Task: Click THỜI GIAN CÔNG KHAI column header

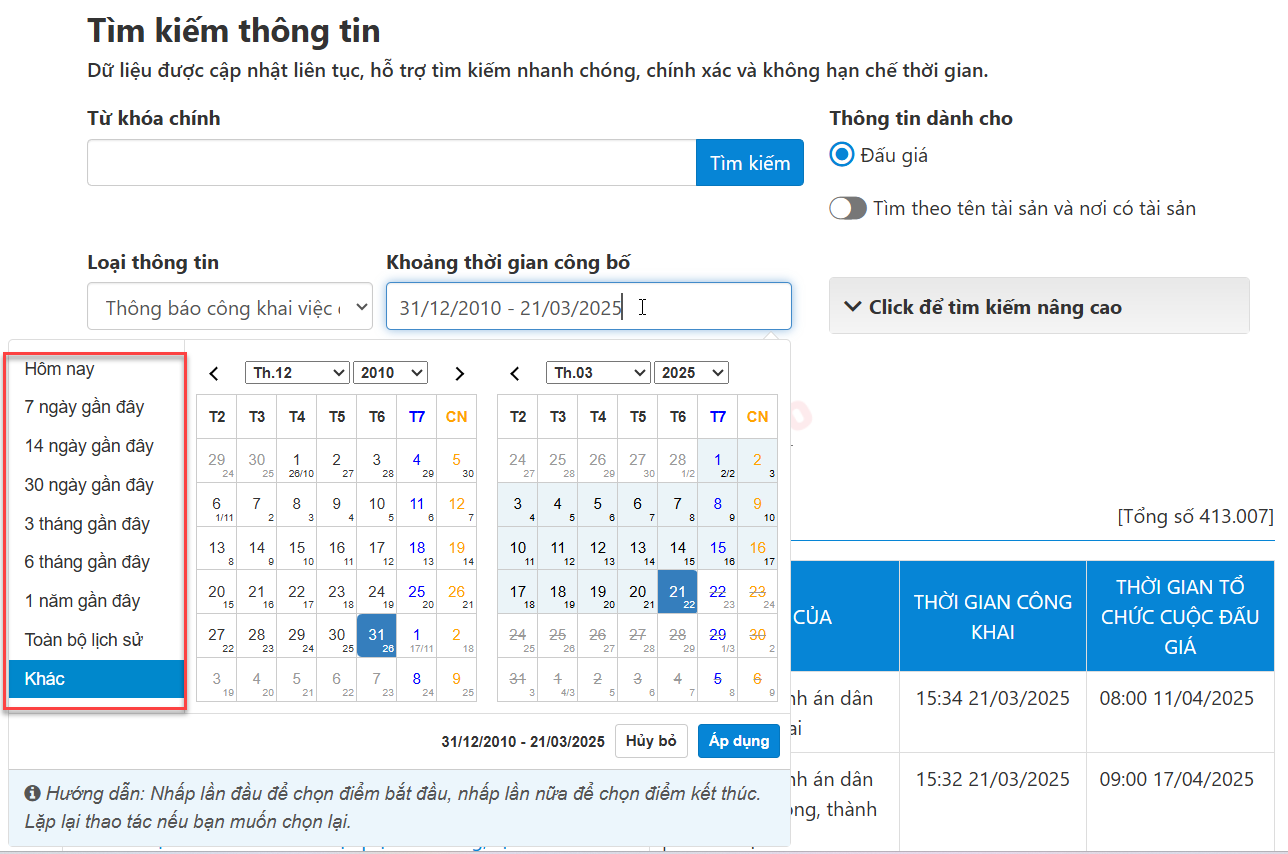Action: click(992, 616)
